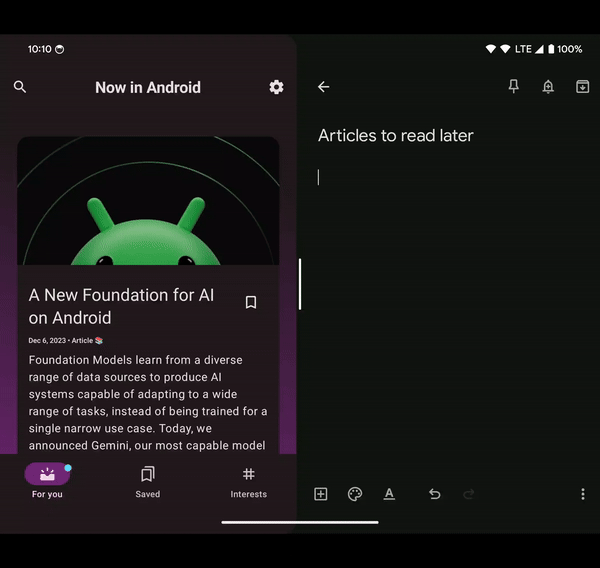Tap the bottom navigation gesture bar
This screenshot has width=600, height=568.
coord(300,522)
